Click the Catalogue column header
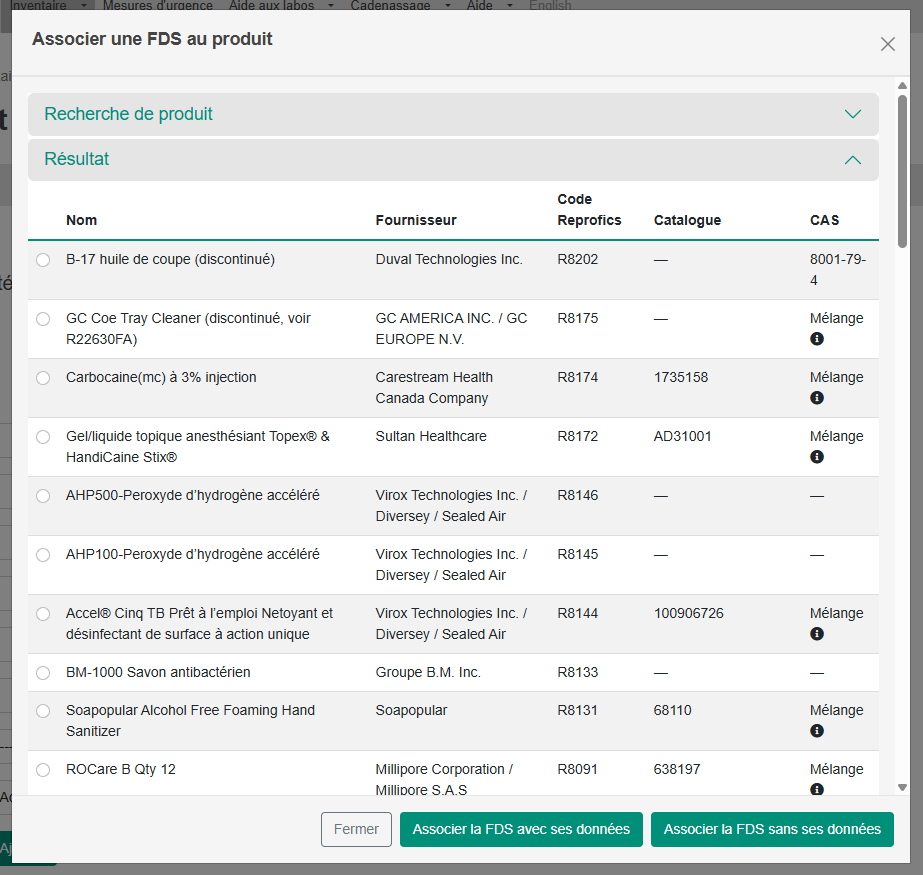This screenshot has width=923, height=875. (x=687, y=220)
